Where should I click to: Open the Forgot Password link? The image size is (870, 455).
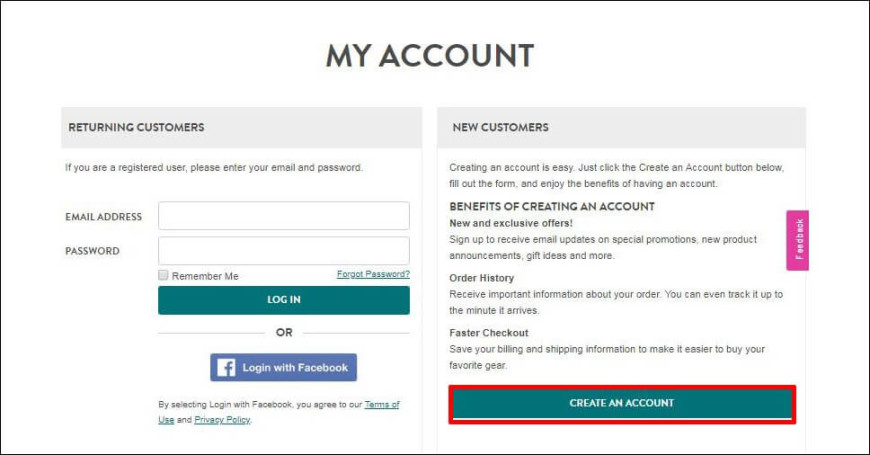(373, 274)
